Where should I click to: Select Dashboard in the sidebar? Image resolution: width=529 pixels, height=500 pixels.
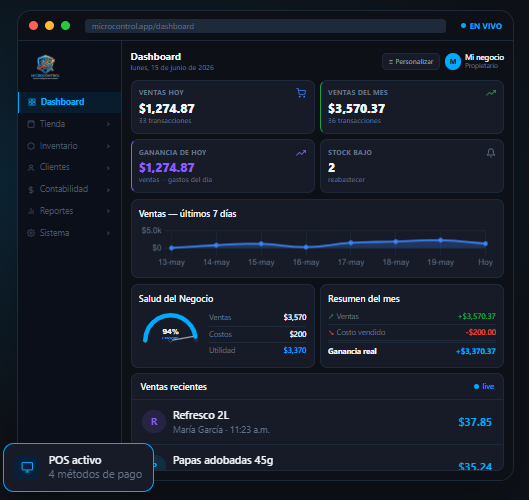(x=70, y=102)
